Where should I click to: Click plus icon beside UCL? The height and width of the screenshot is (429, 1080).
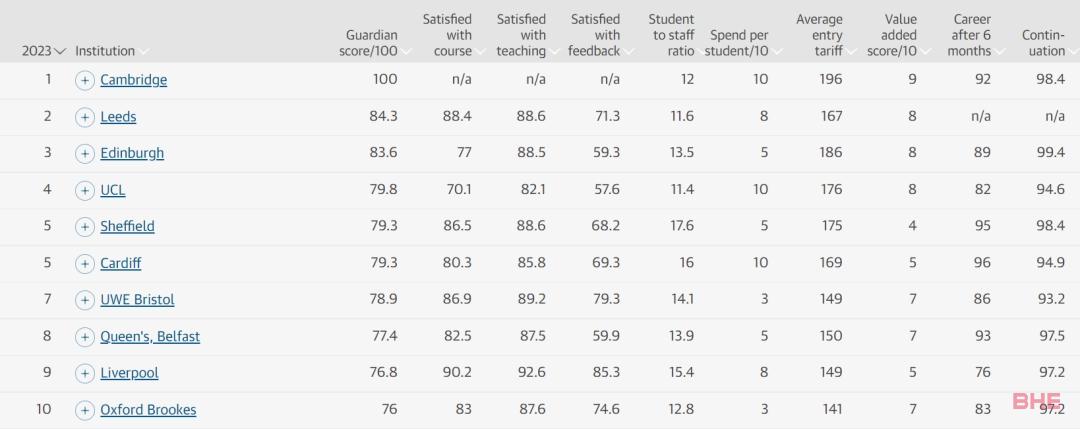(84, 190)
